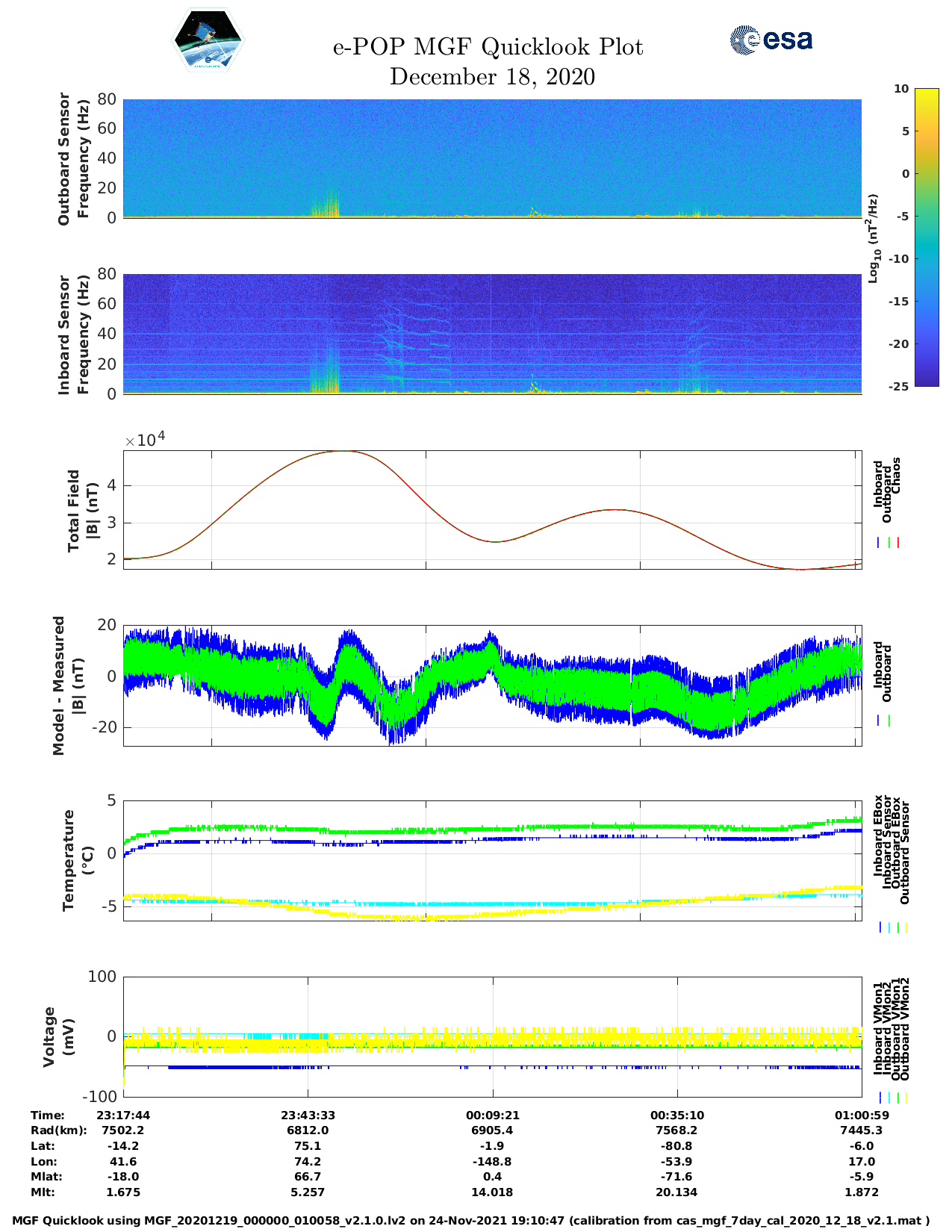952x1232 pixels.
Task: Click the yellow Outboard Sensor temperature legend marker
Action: (x=906, y=927)
